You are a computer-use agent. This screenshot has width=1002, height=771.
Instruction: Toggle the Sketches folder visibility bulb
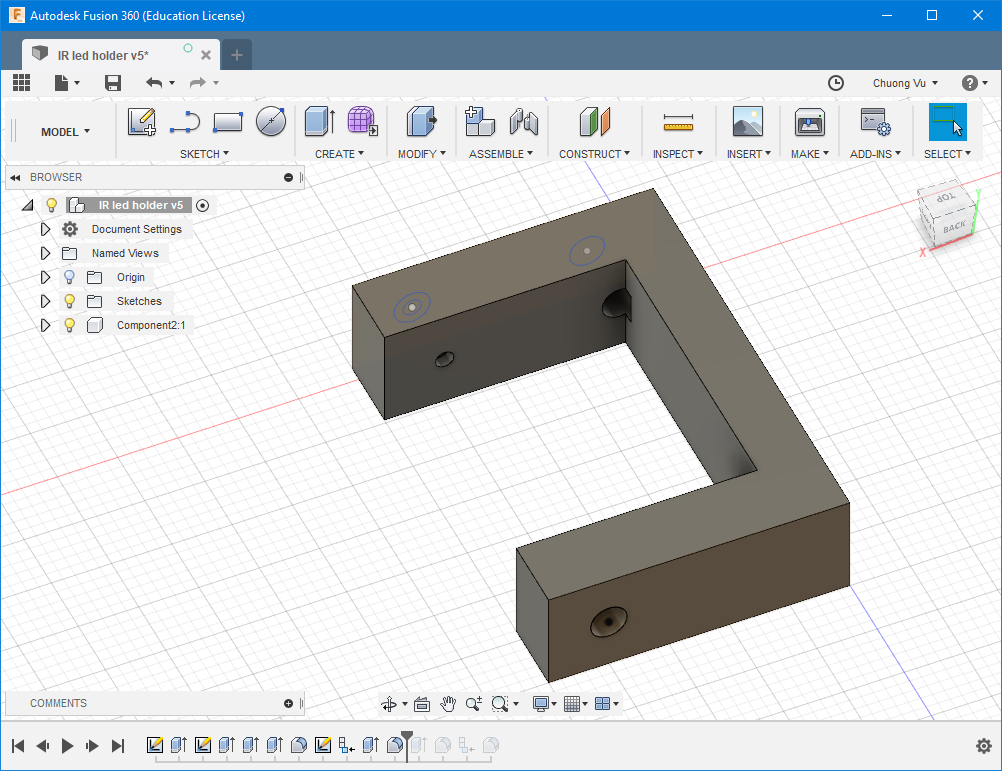(70, 301)
